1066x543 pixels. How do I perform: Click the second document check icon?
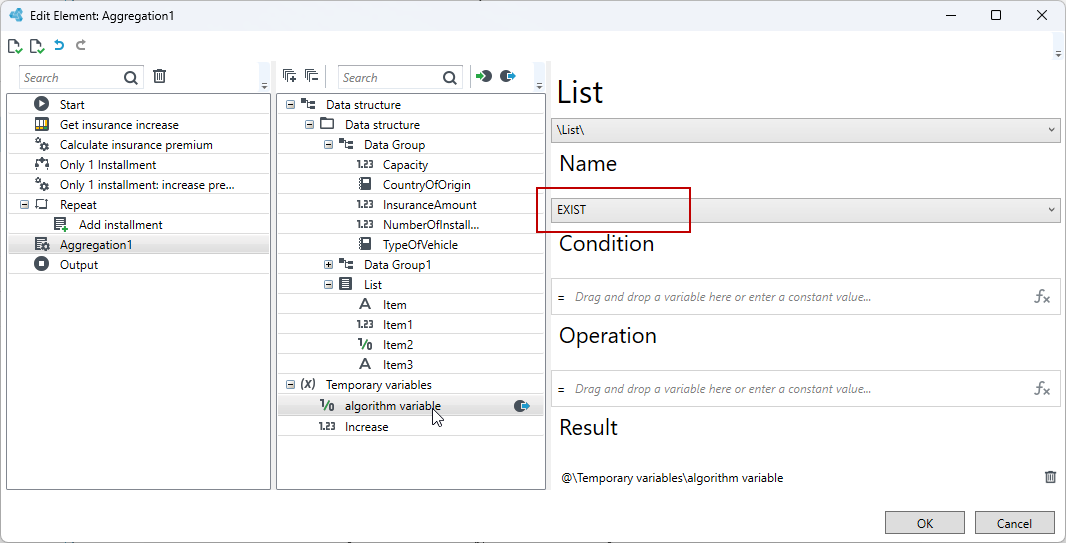[x=37, y=46]
